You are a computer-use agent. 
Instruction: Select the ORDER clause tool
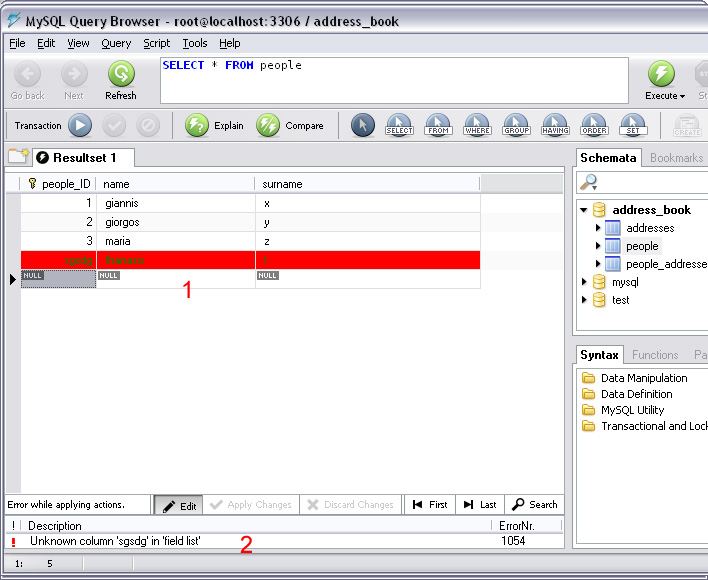[x=594, y=125]
